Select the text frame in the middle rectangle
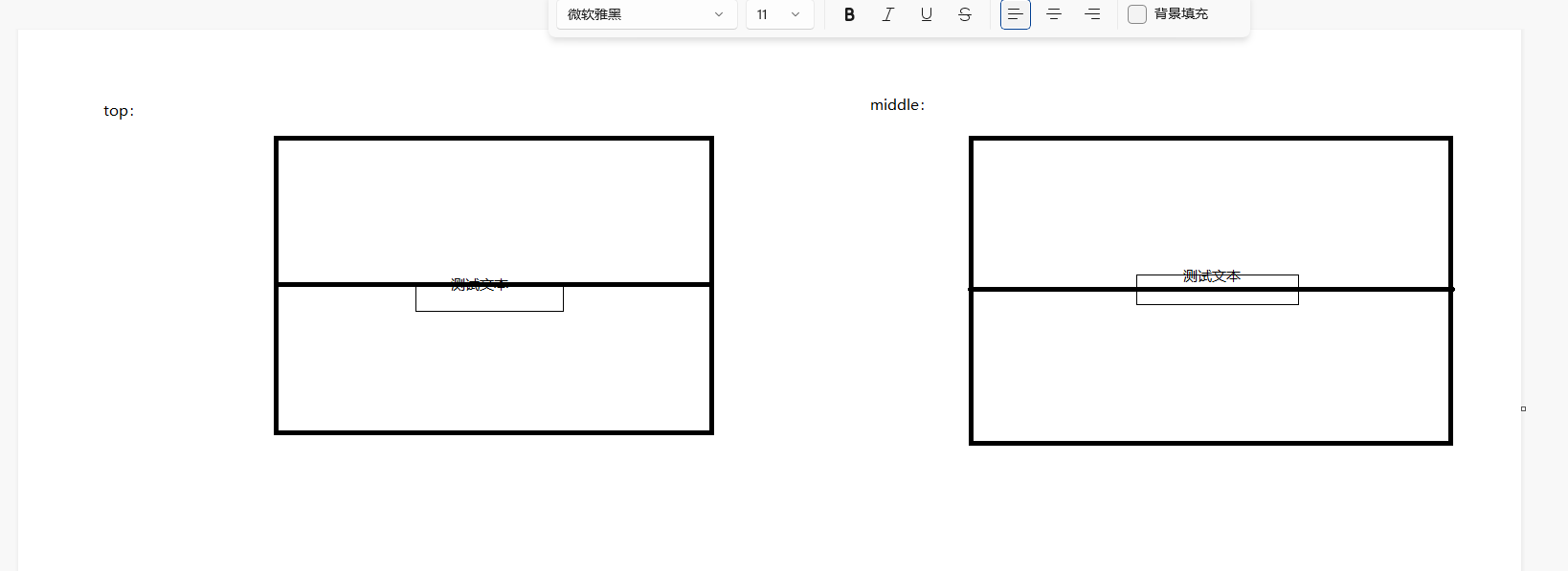The width and height of the screenshot is (1568, 571). [x=1217, y=299]
